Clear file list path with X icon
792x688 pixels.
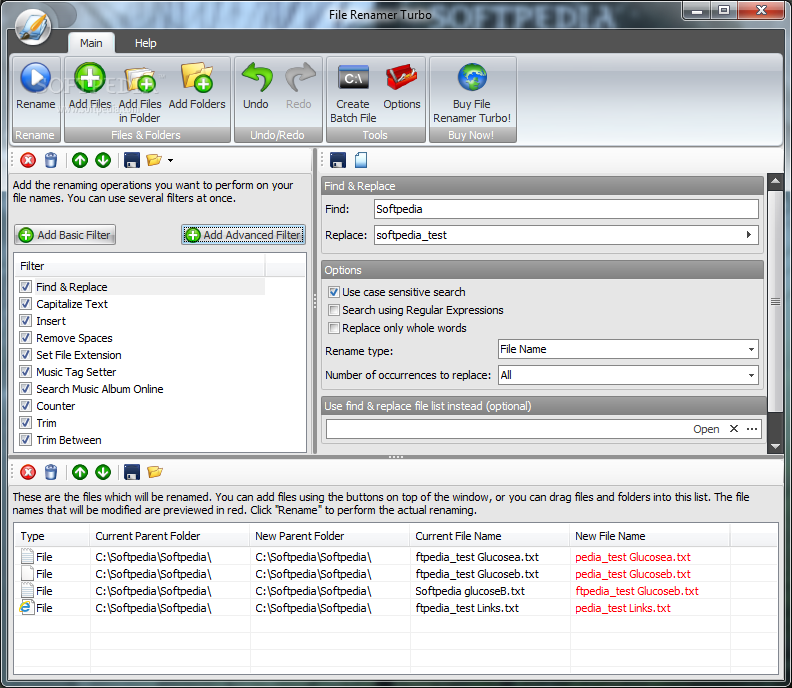734,429
